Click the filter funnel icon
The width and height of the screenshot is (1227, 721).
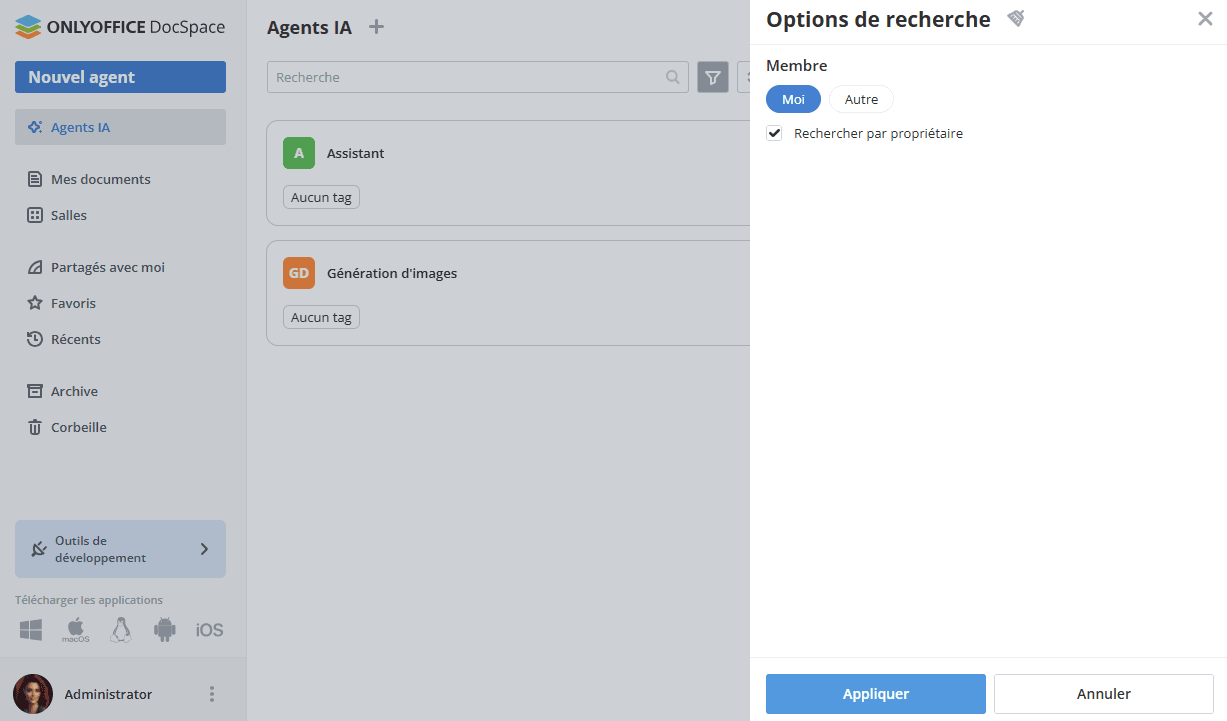tap(712, 77)
